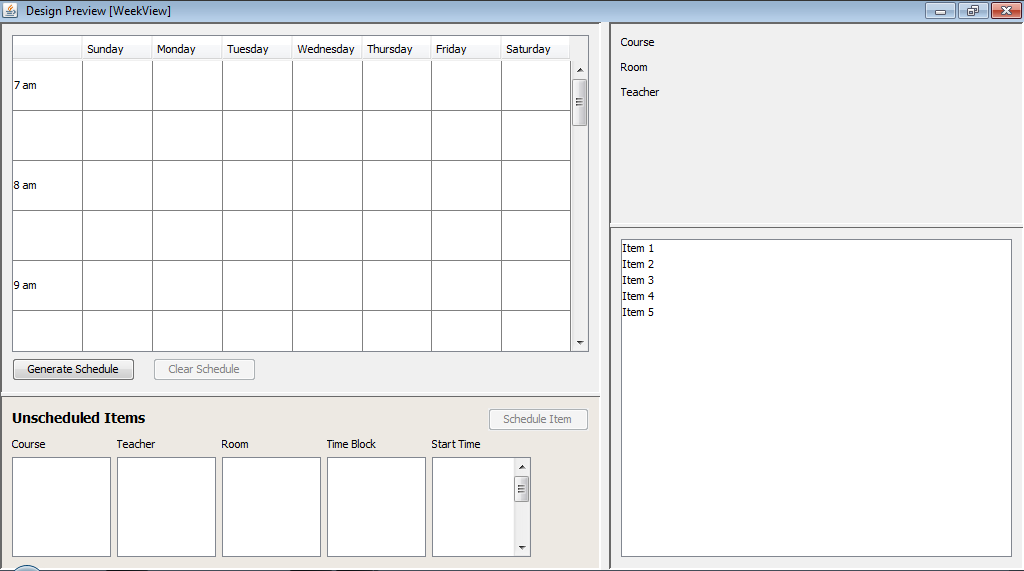1024x571 pixels.
Task: Click the Monday 7 am cell
Action: pyautogui.click(x=187, y=85)
